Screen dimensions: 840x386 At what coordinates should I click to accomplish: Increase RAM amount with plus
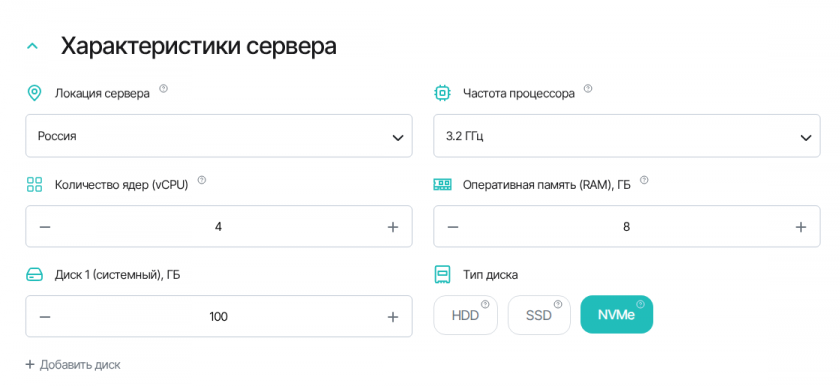(800, 227)
